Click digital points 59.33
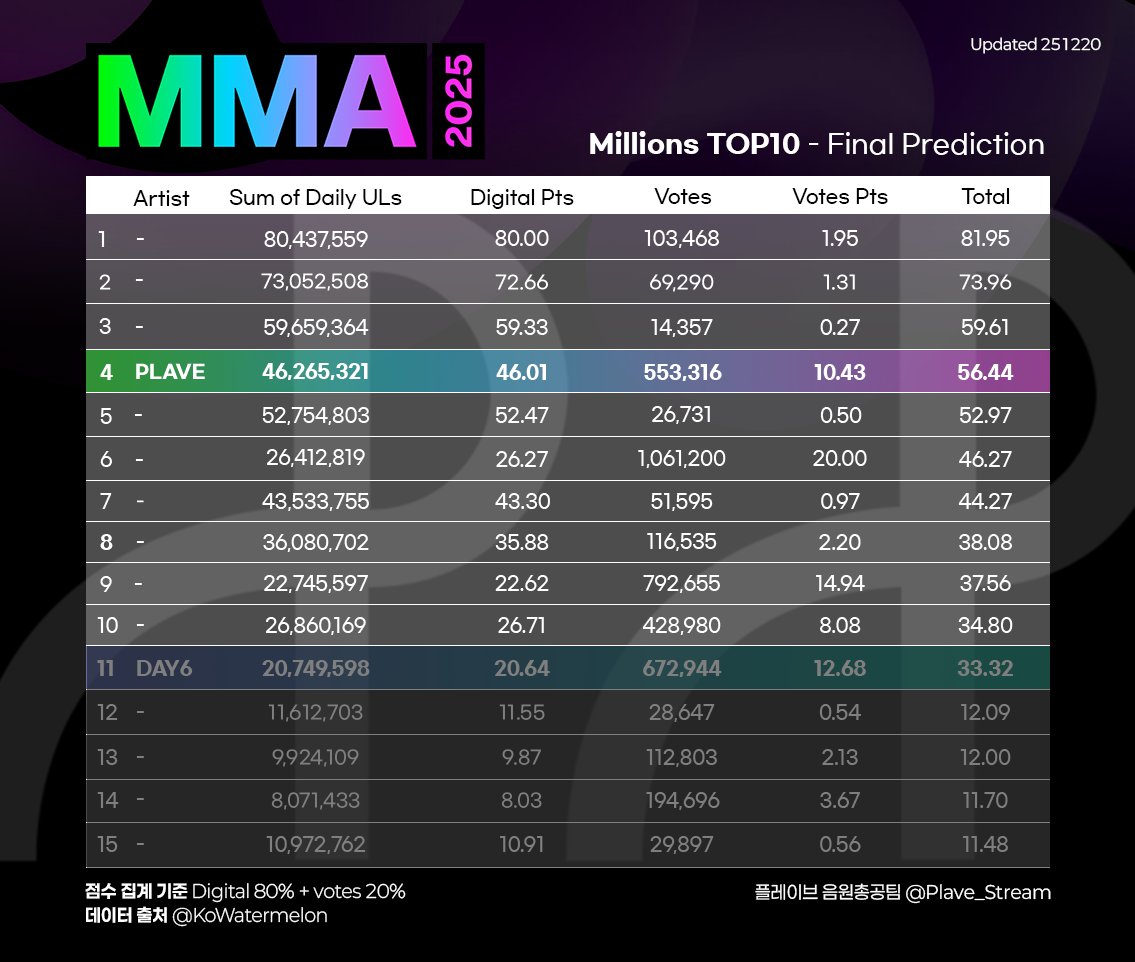Screen dimensions: 1135x962 521,327
